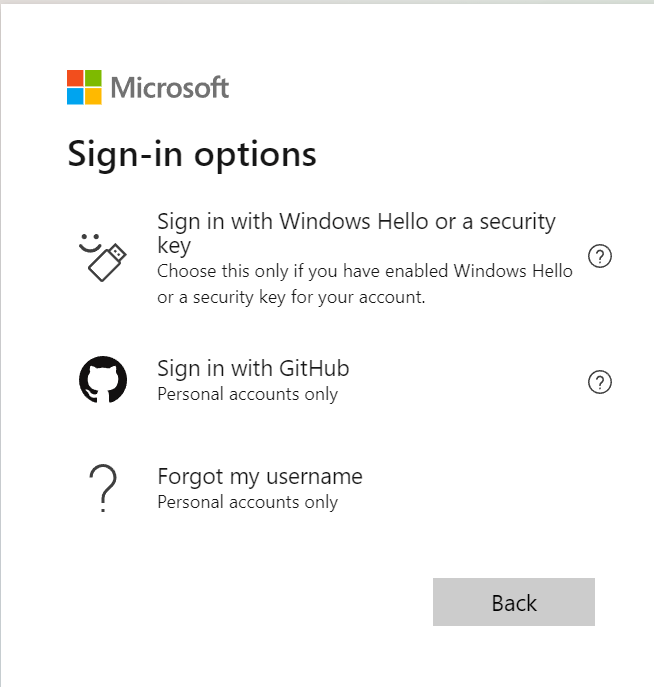The width and height of the screenshot is (654, 687).
Task: Open help for GitHub sign-in
Action: point(600,382)
